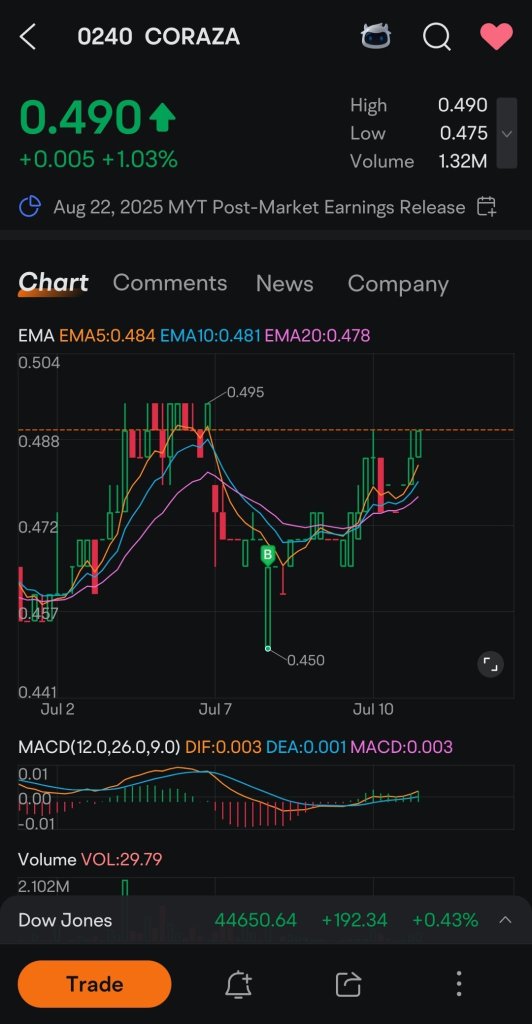Open the search magnifier icon
Image resolution: width=532 pixels, height=1024 pixels.
tap(437, 37)
